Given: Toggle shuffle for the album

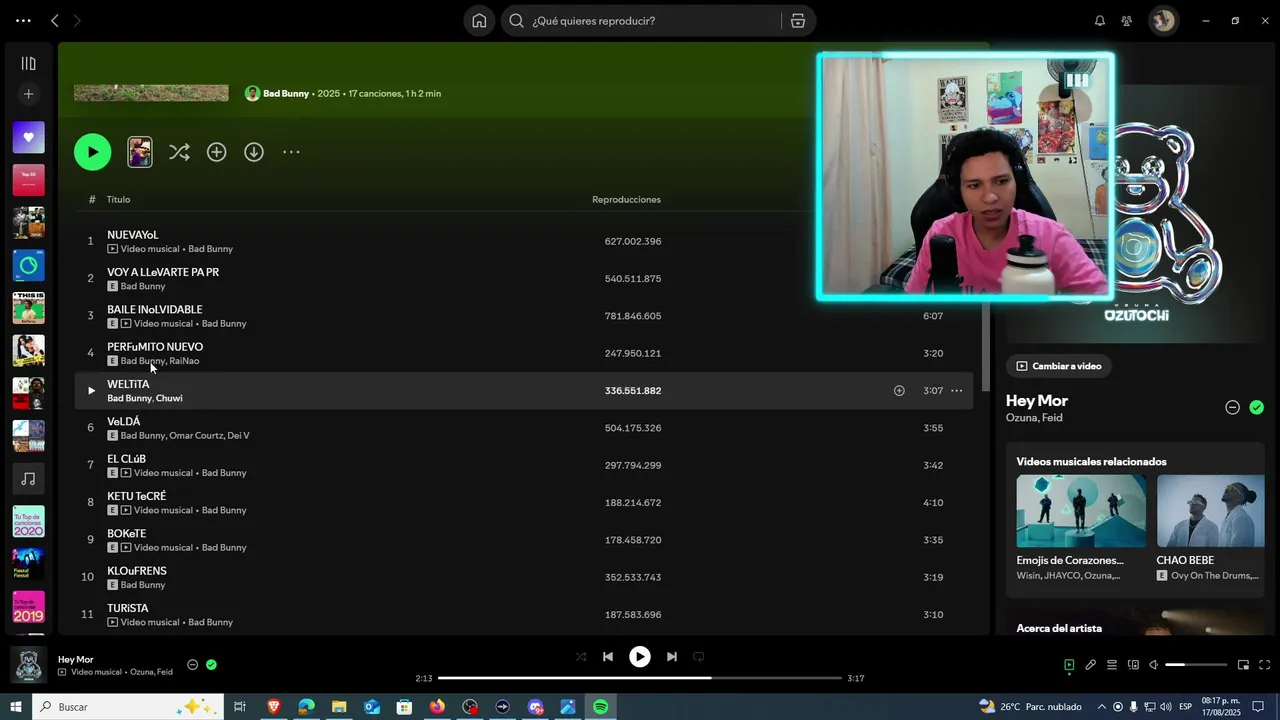Looking at the screenshot, I should pos(179,152).
